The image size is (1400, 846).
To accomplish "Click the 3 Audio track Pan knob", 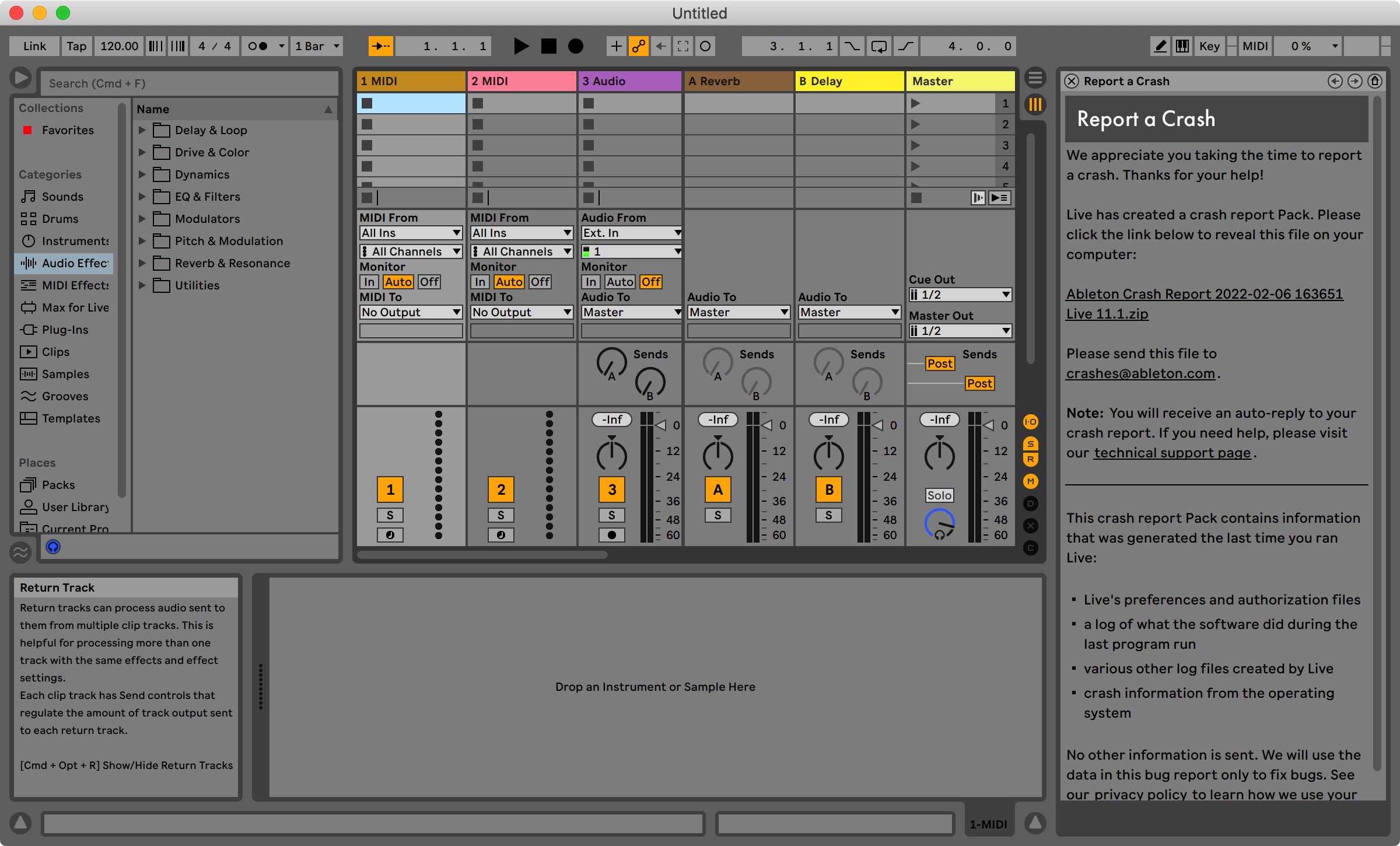I will (612, 454).
